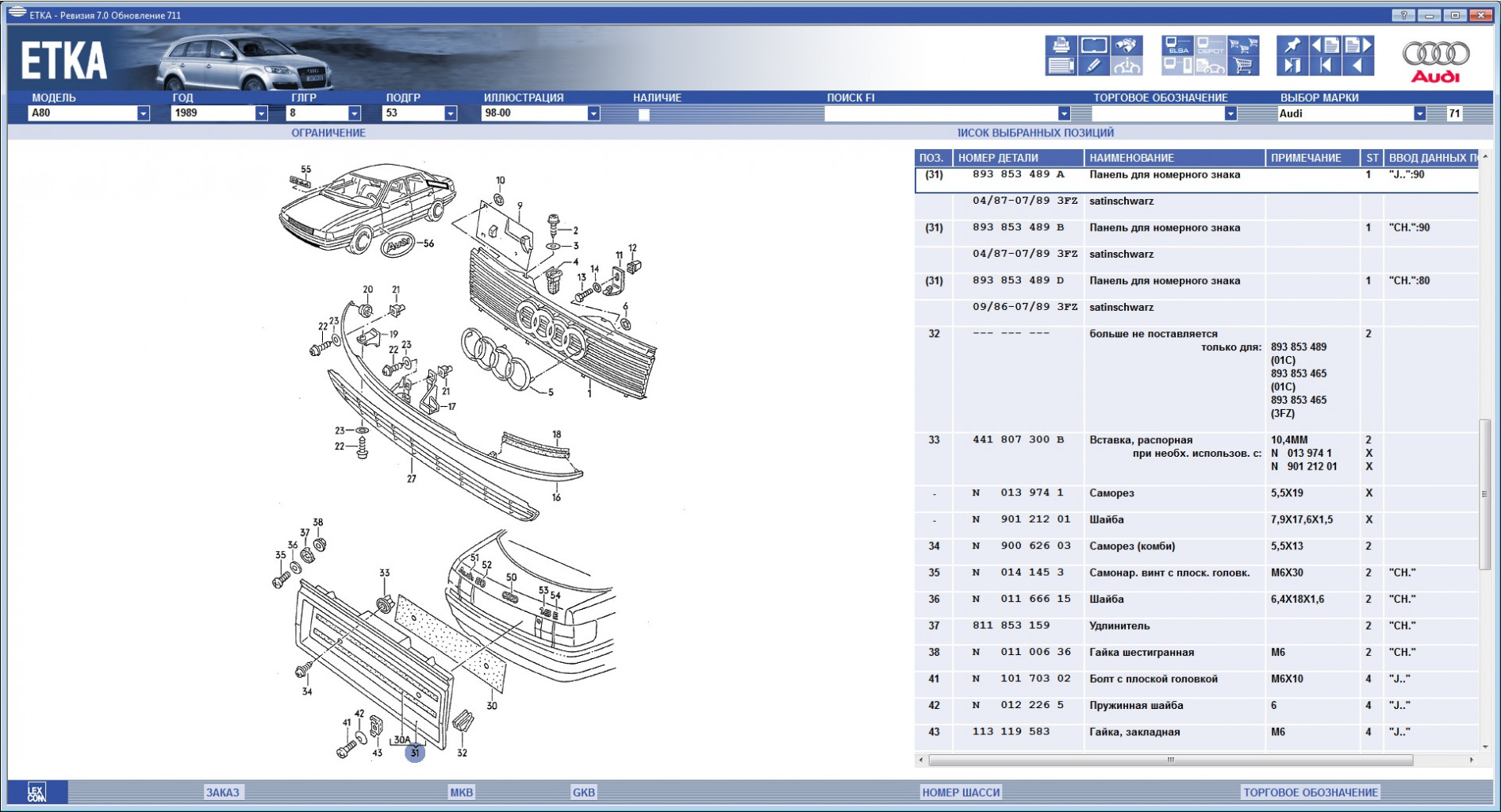Click the НОМЕР ШАССИ button
Screen dimensions: 1501x812
click(x=962, y=792)
